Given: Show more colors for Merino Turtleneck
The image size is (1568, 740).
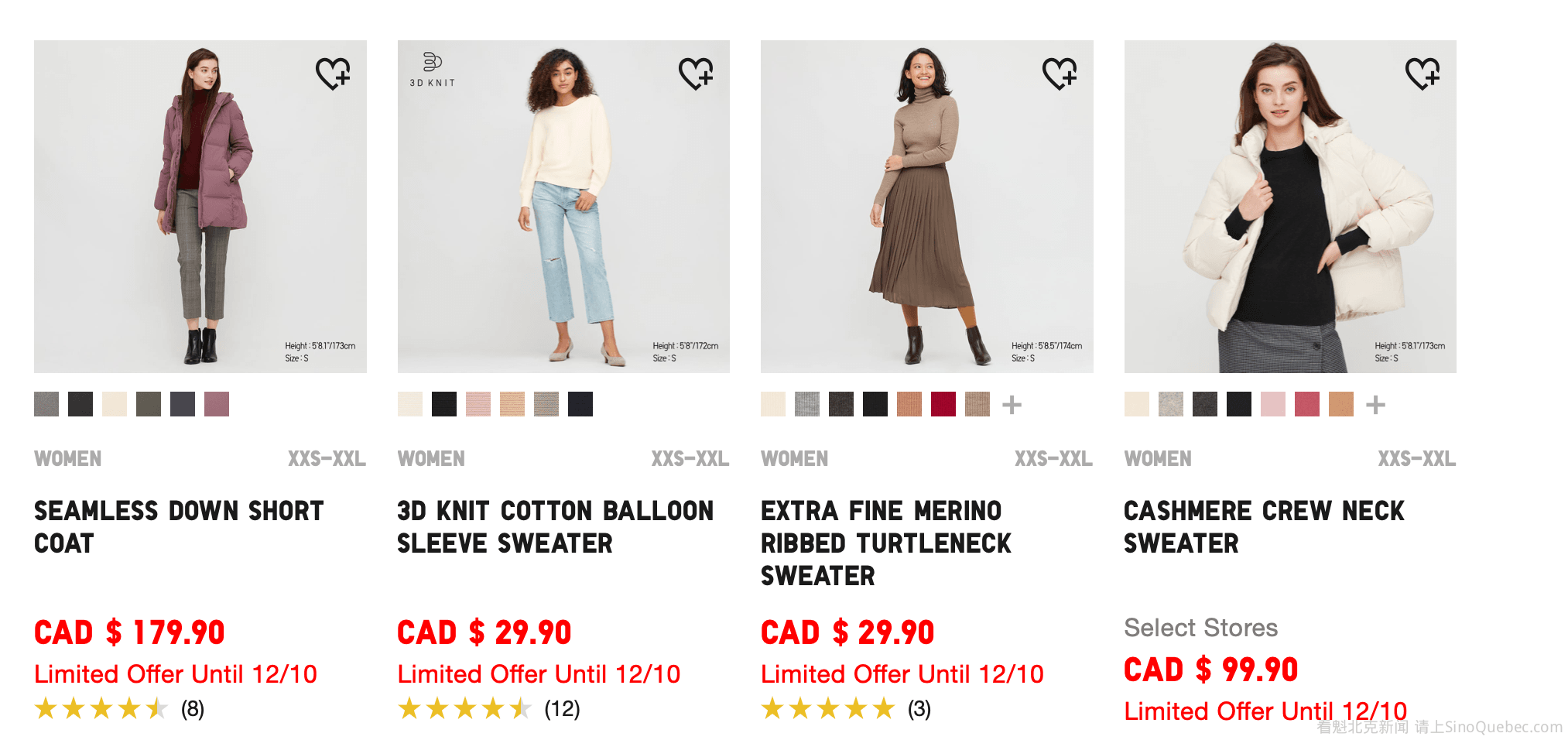Looking at the screenshot, I should click(1012, 405).
